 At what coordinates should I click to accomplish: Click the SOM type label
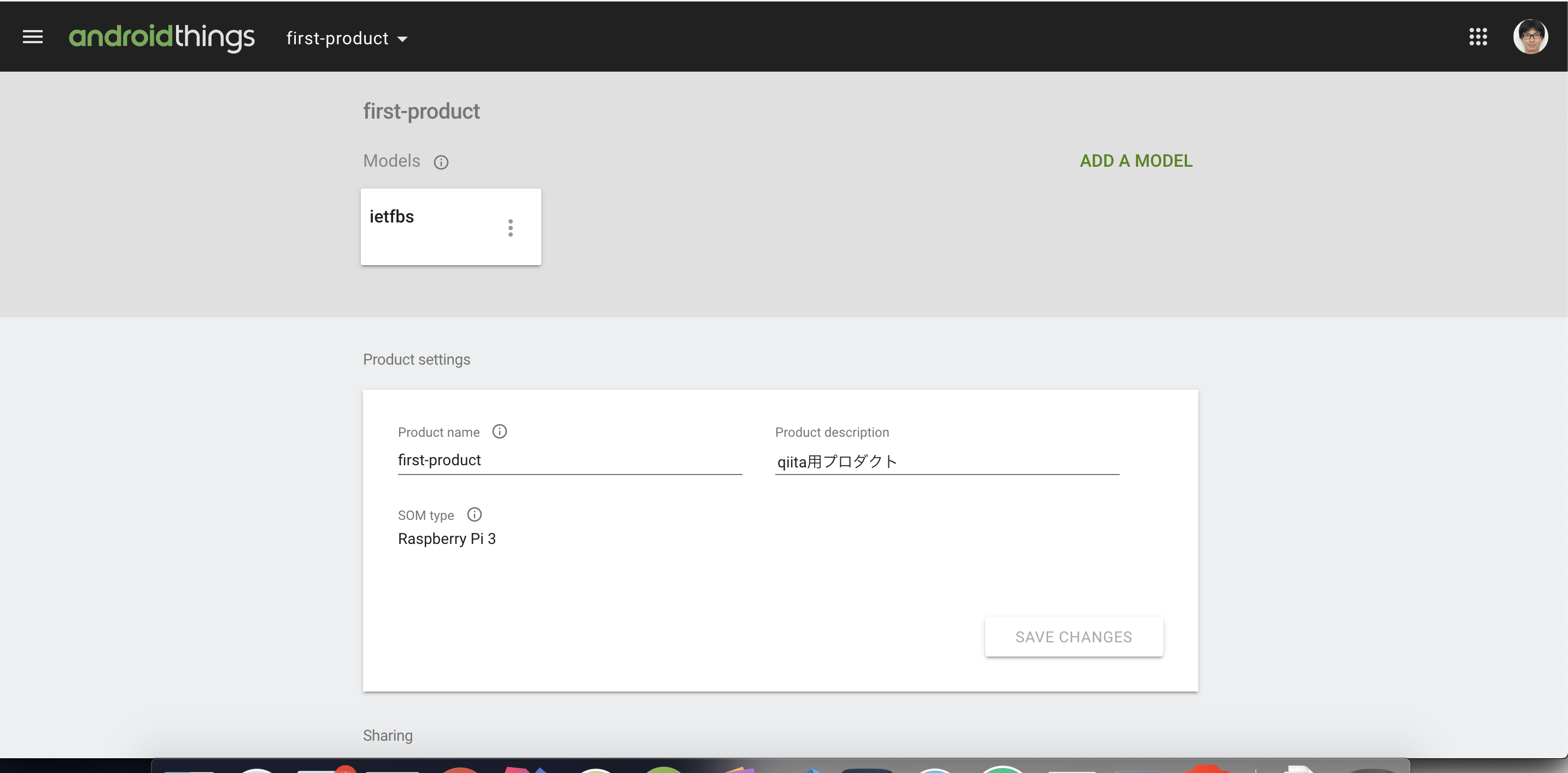425,516
